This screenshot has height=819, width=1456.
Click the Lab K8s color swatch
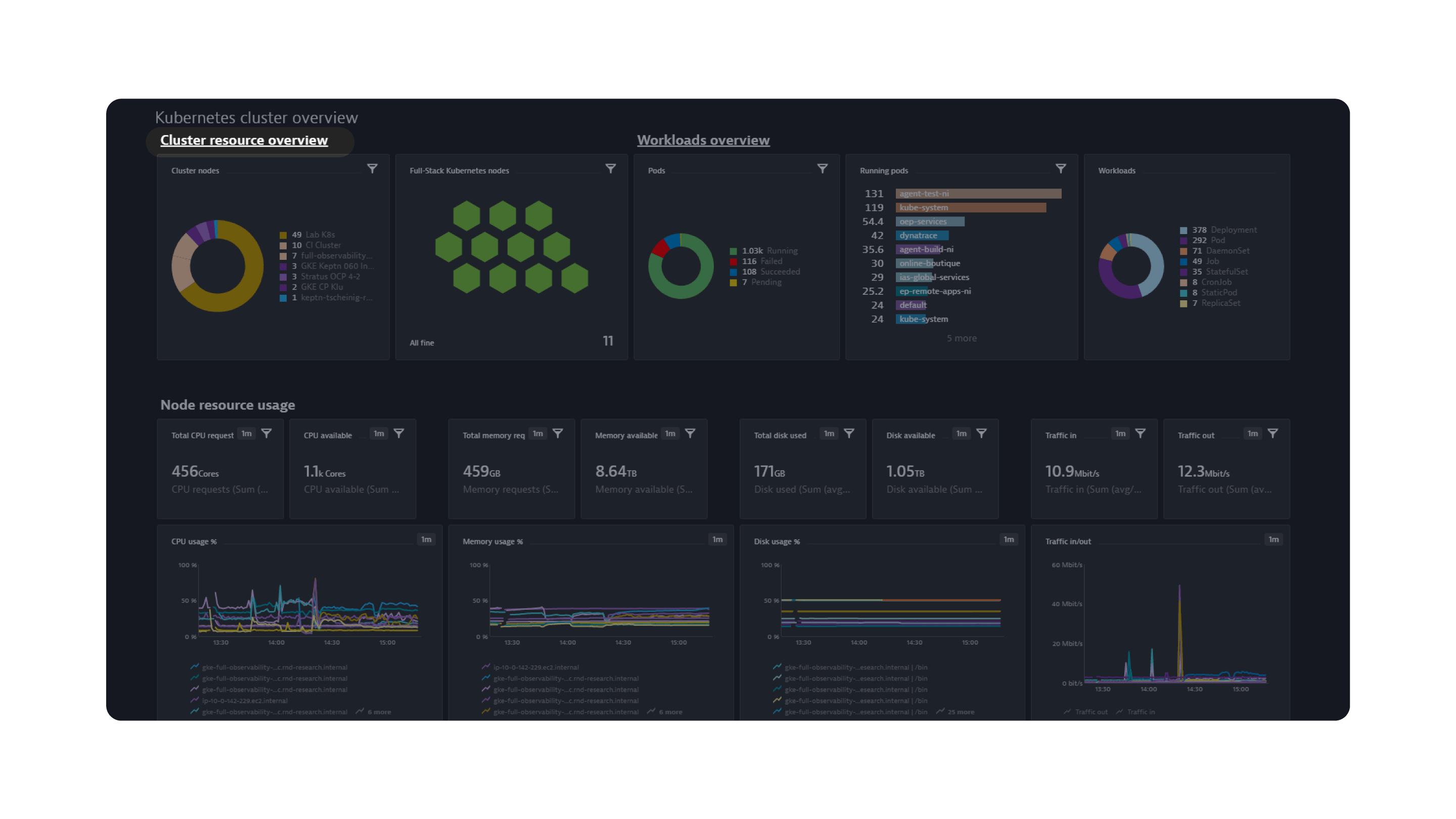click(x=283, y=235)
